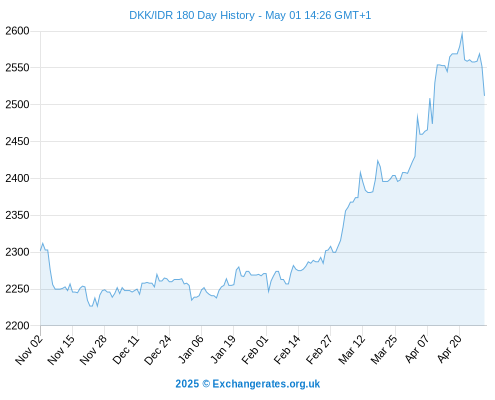Select the Feb 14 date label
This screenshot has width=495, height=400.
[287, 349]
